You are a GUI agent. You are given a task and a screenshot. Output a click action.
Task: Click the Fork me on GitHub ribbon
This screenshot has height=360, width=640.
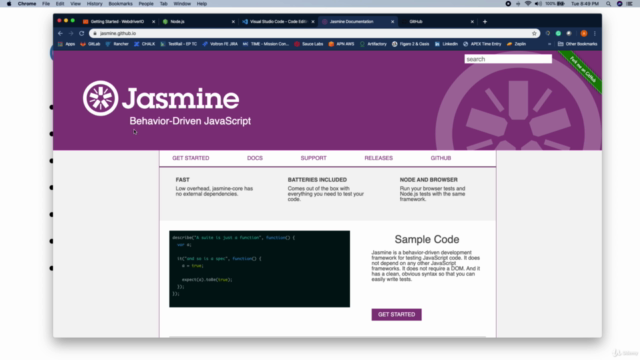point(583,69)
